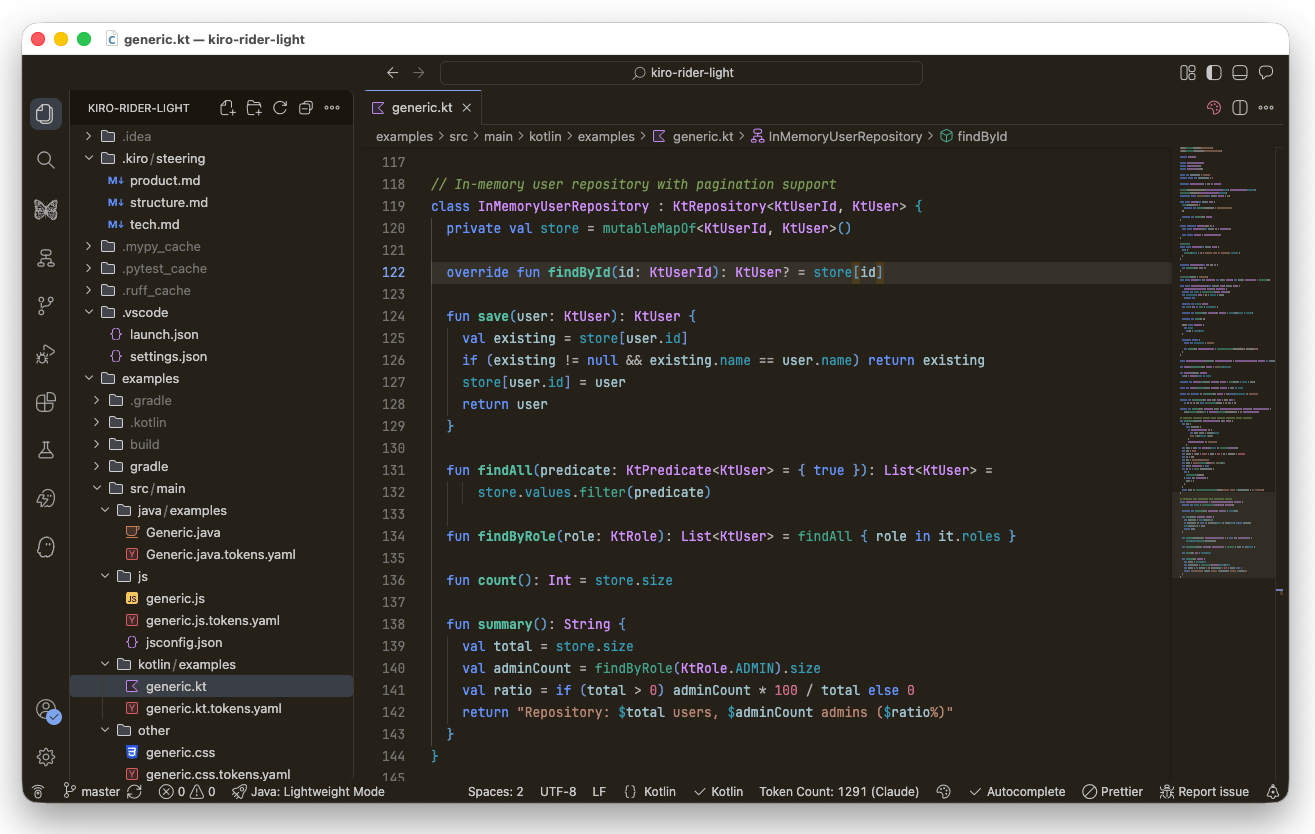
Task: Open the Accounts menu icon
Action: coord(46,710)
